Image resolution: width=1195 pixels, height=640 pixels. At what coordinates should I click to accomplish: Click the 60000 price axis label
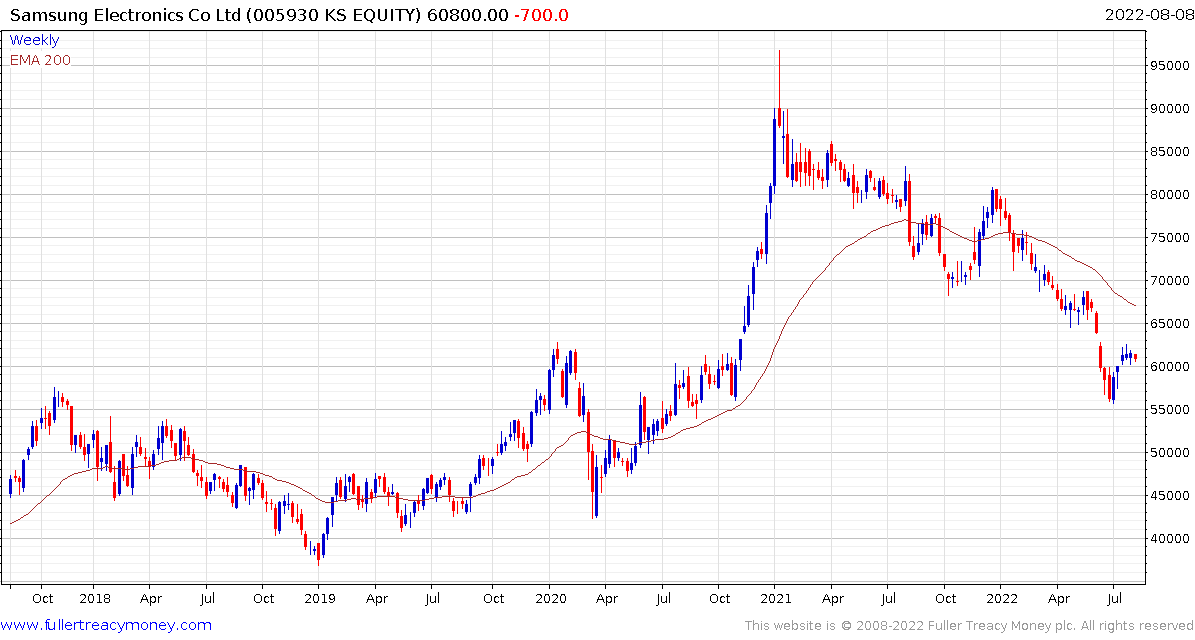1171,366
